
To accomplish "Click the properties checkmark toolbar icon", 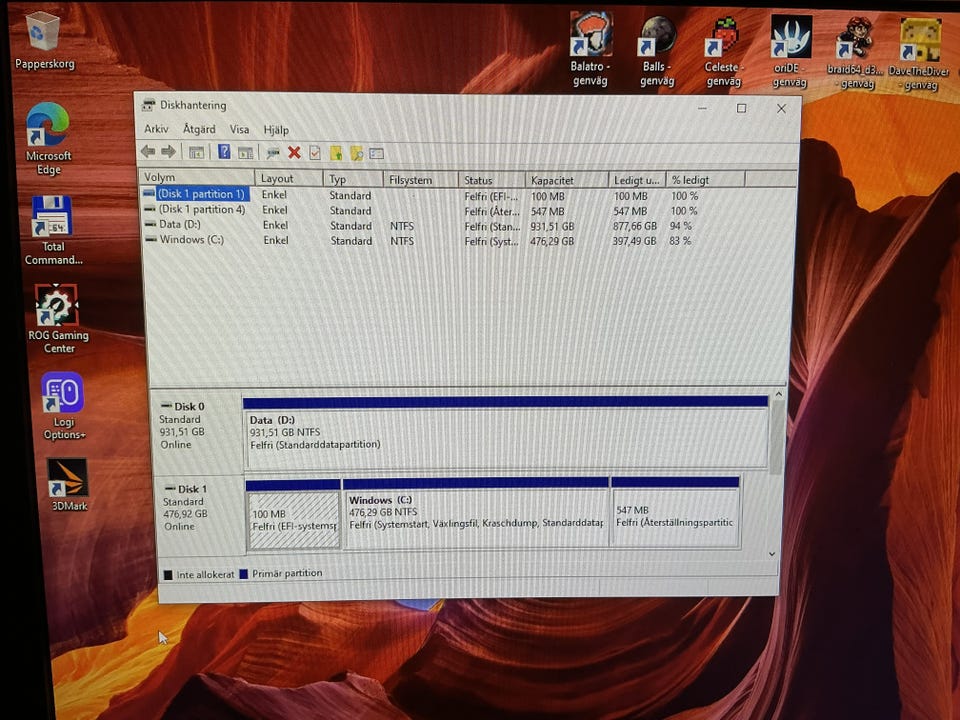I will [315, 153].
